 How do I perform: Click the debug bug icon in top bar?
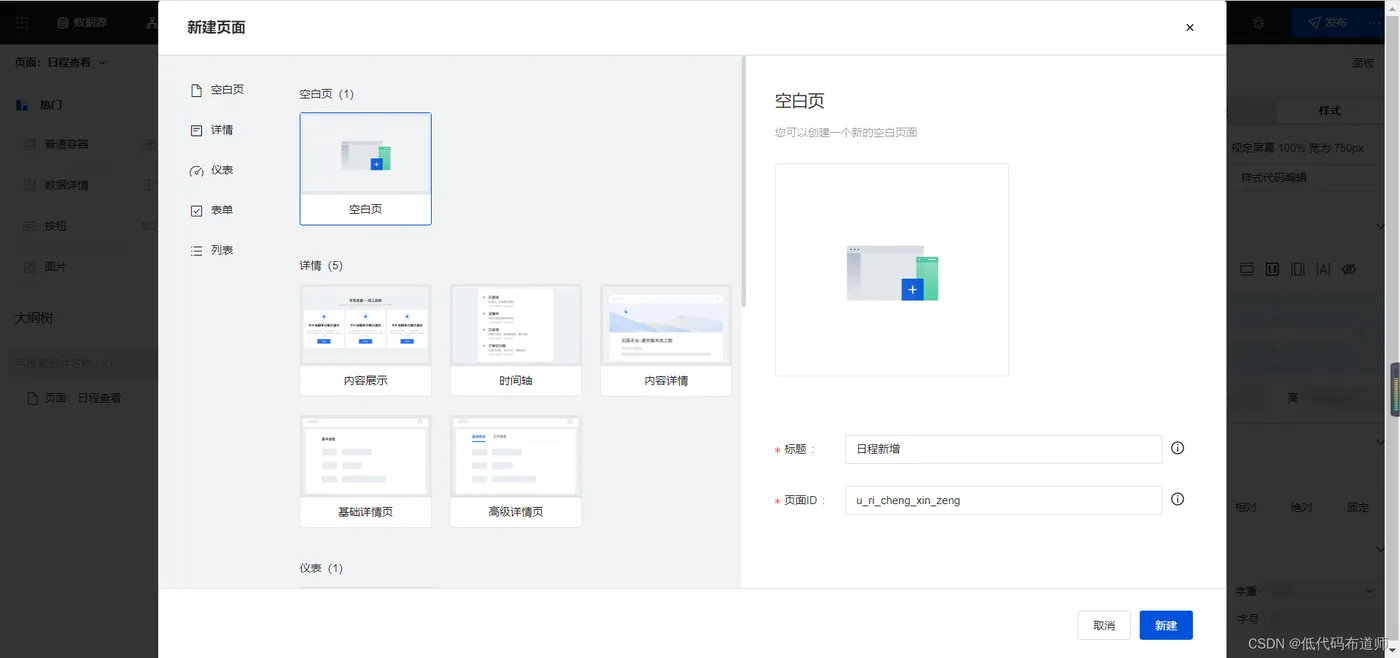point(1258,22)
